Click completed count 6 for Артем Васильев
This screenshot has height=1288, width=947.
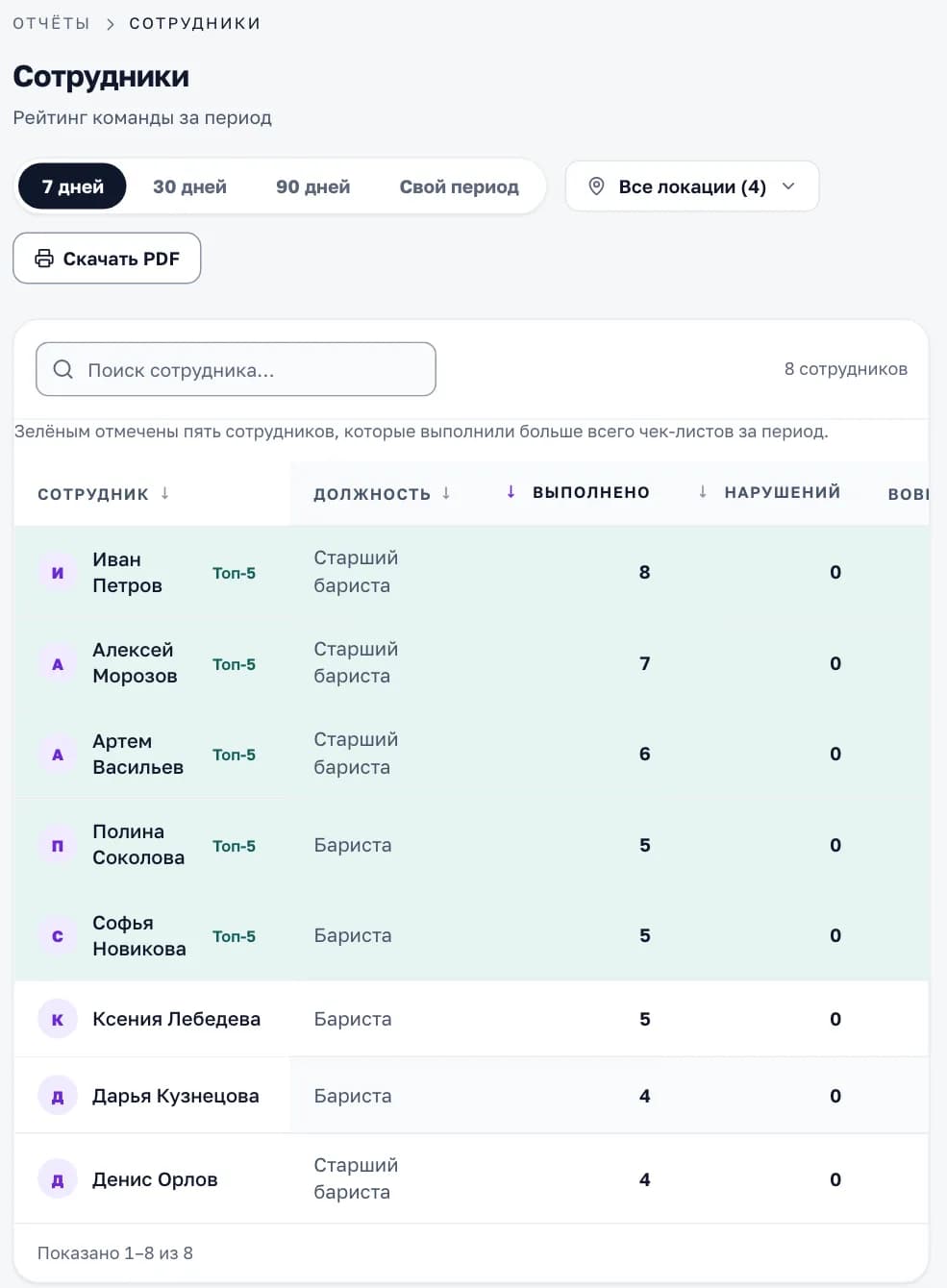tap(645, 755)
